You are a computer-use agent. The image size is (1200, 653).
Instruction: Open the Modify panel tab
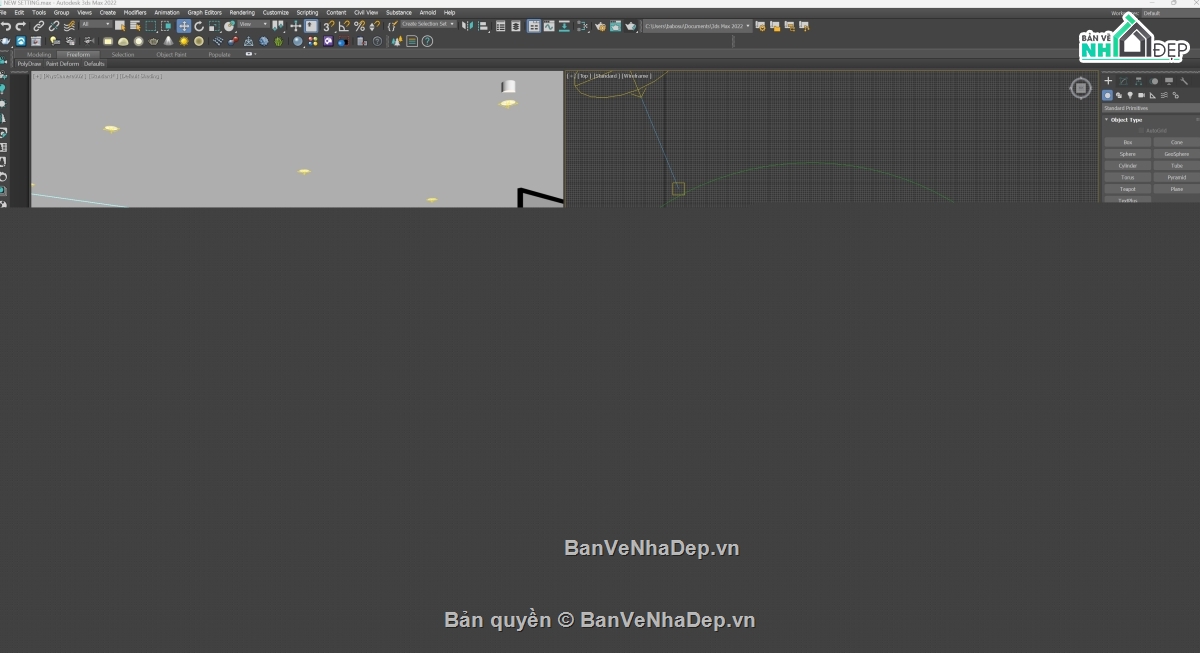point(1123,80)
